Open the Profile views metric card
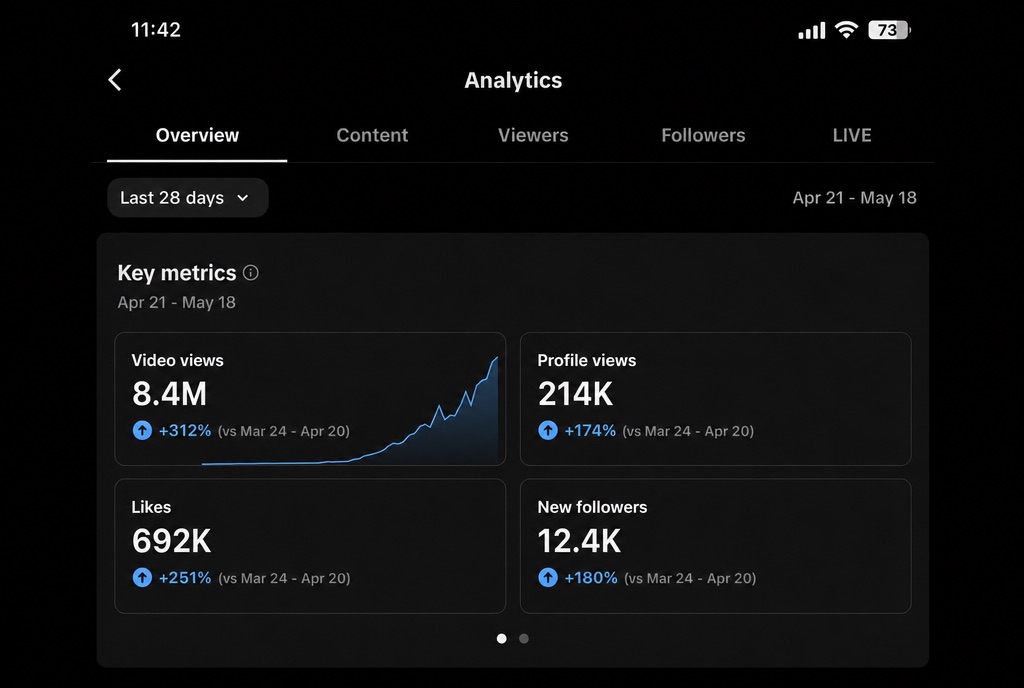Image resolution: width=1024 pixels, height=688 pixels. click(716, 399)
